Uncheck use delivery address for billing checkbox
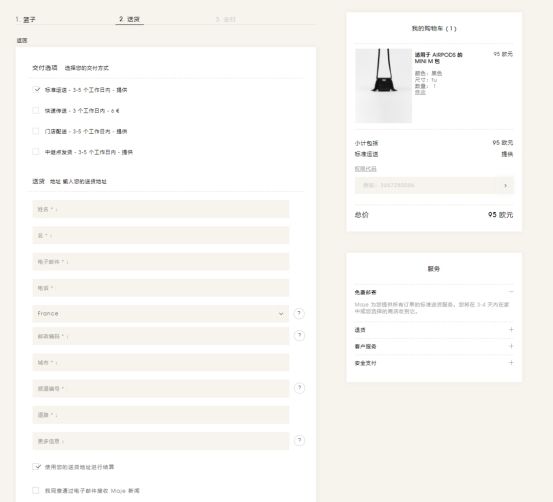Screen dimensions: 553x502 coord(36,467)
